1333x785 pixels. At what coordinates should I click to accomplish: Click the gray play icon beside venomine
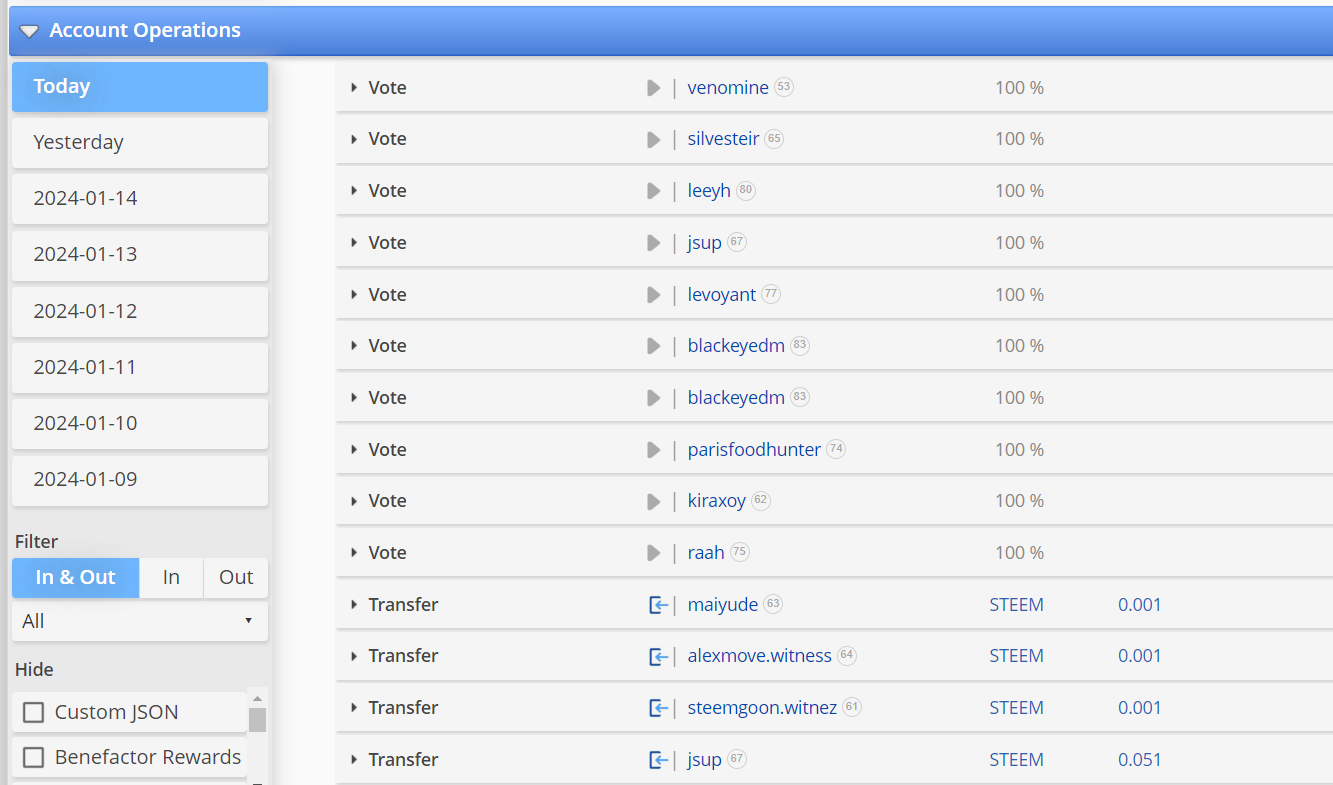click(x=654, y=88)
